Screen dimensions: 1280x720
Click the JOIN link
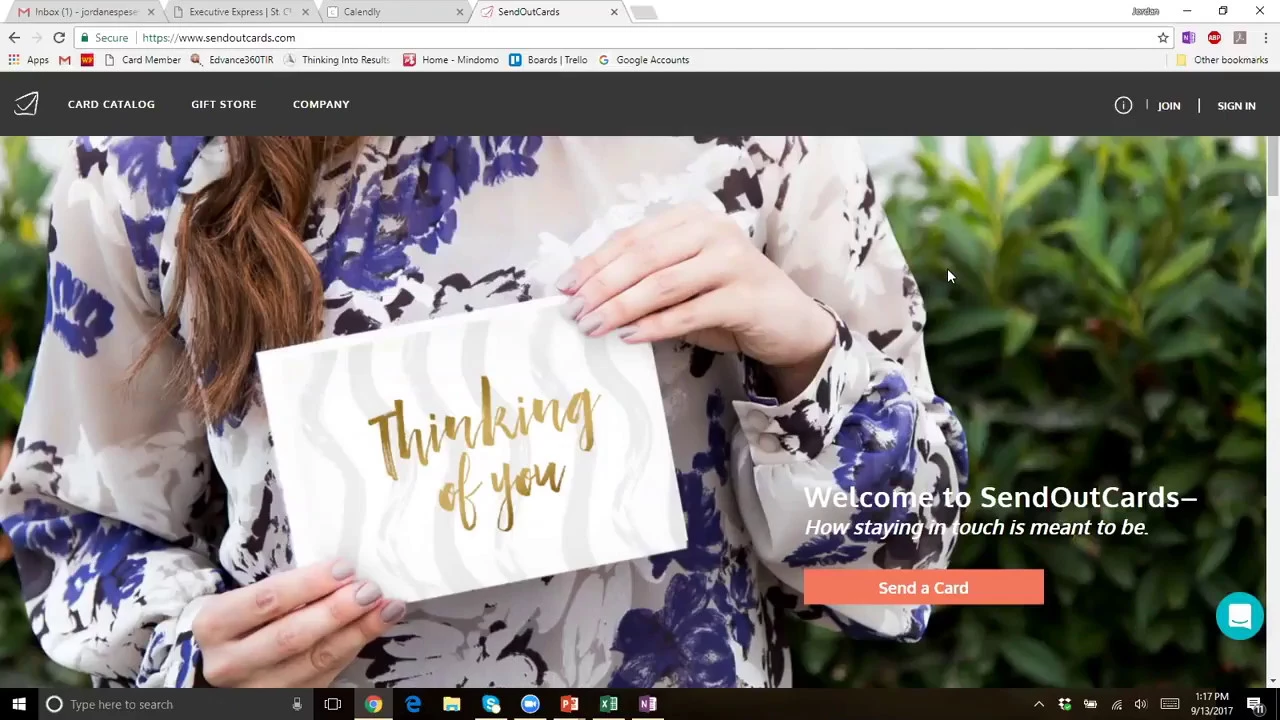click(x=1169, y=106)
